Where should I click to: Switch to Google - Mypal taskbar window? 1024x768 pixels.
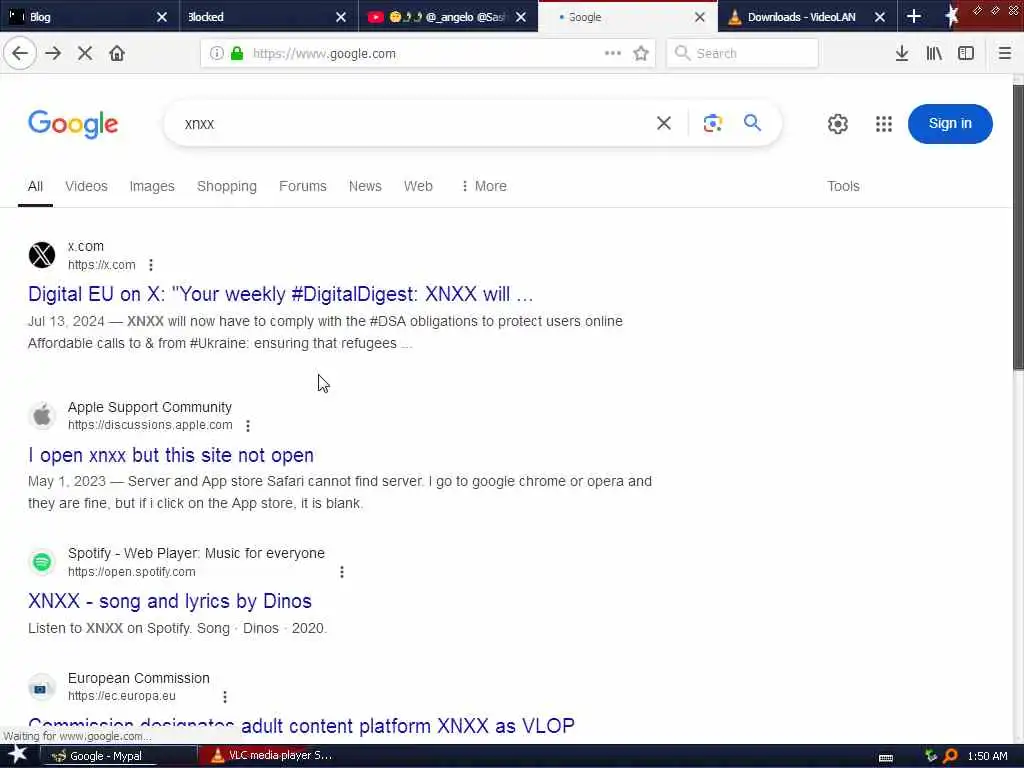pos(118,756)
